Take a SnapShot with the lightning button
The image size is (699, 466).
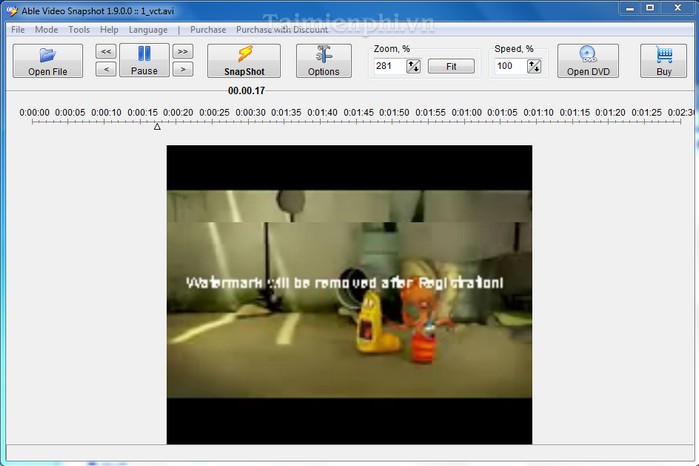(244, 61)
